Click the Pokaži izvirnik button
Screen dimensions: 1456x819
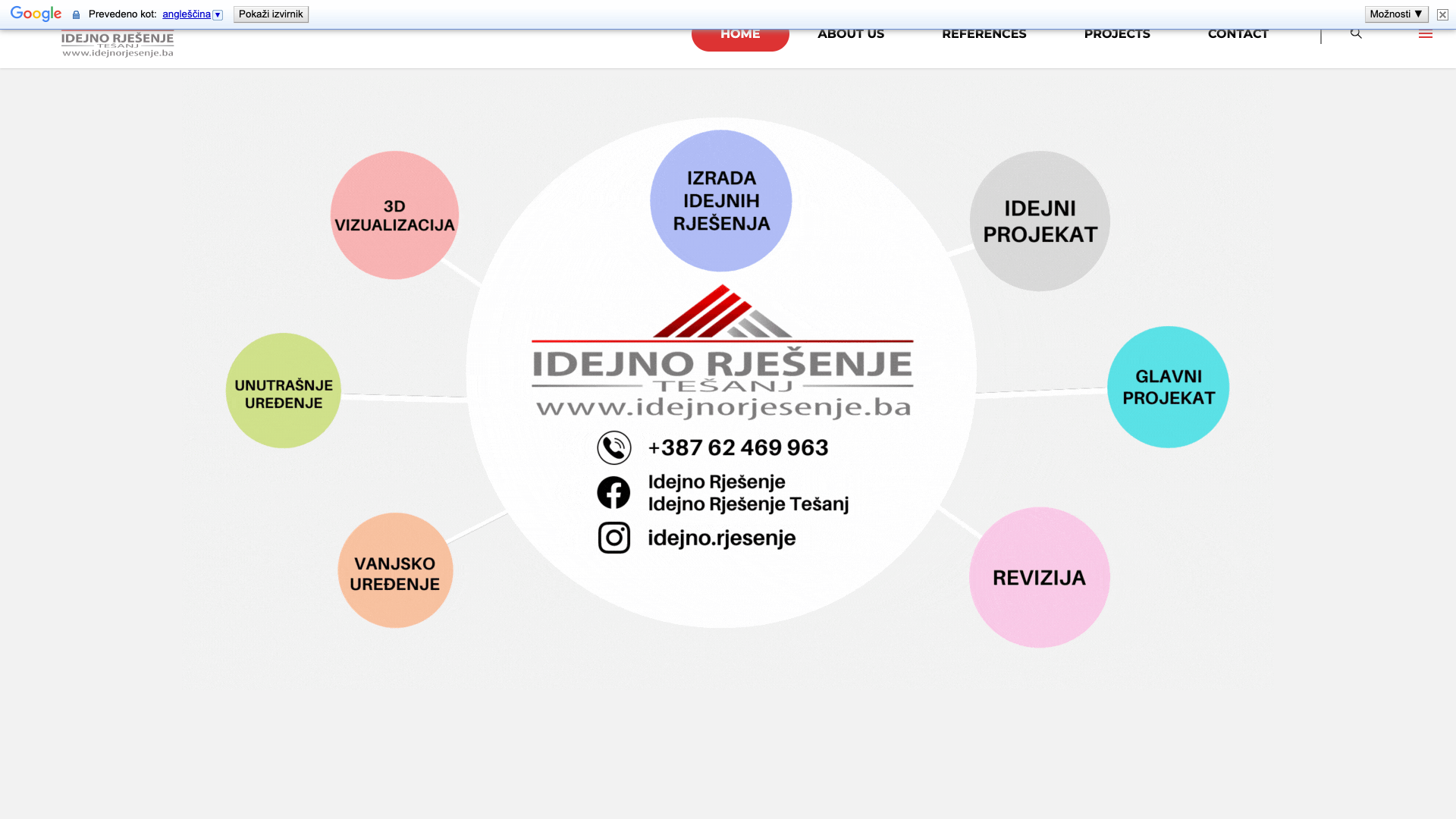[x=271, y=14]
